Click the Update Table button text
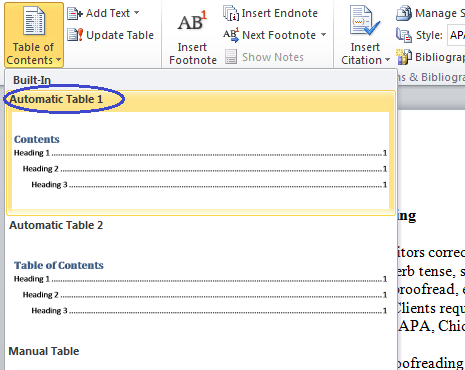 [120, 35]
